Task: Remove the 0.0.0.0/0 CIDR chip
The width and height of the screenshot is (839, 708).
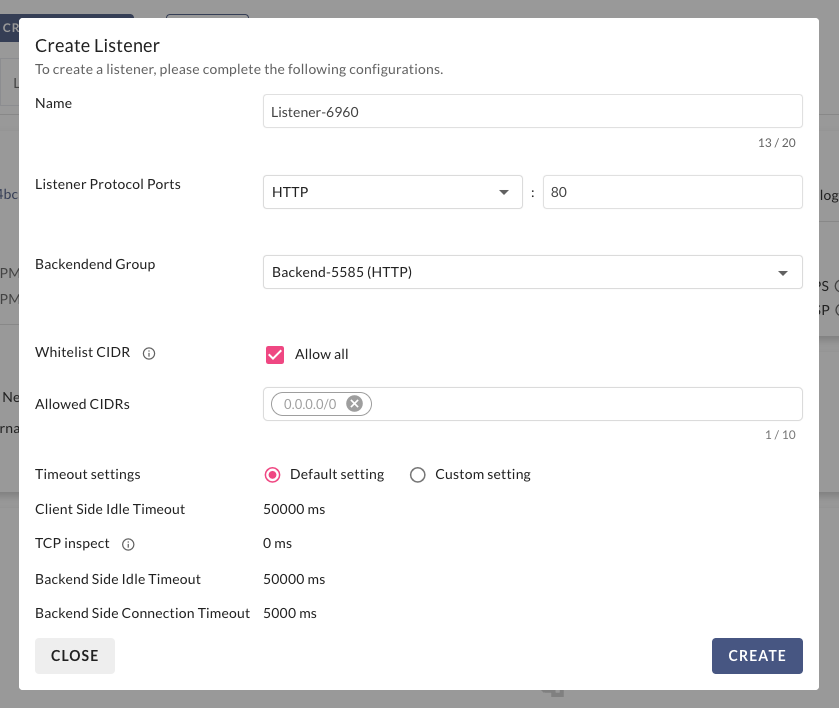Action: (354, 404)
